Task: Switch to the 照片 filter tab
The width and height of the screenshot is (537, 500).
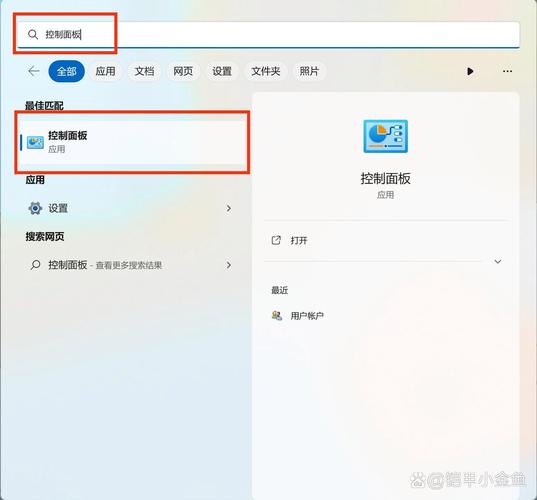Action: pyautogui.click(x=309, y=71)
